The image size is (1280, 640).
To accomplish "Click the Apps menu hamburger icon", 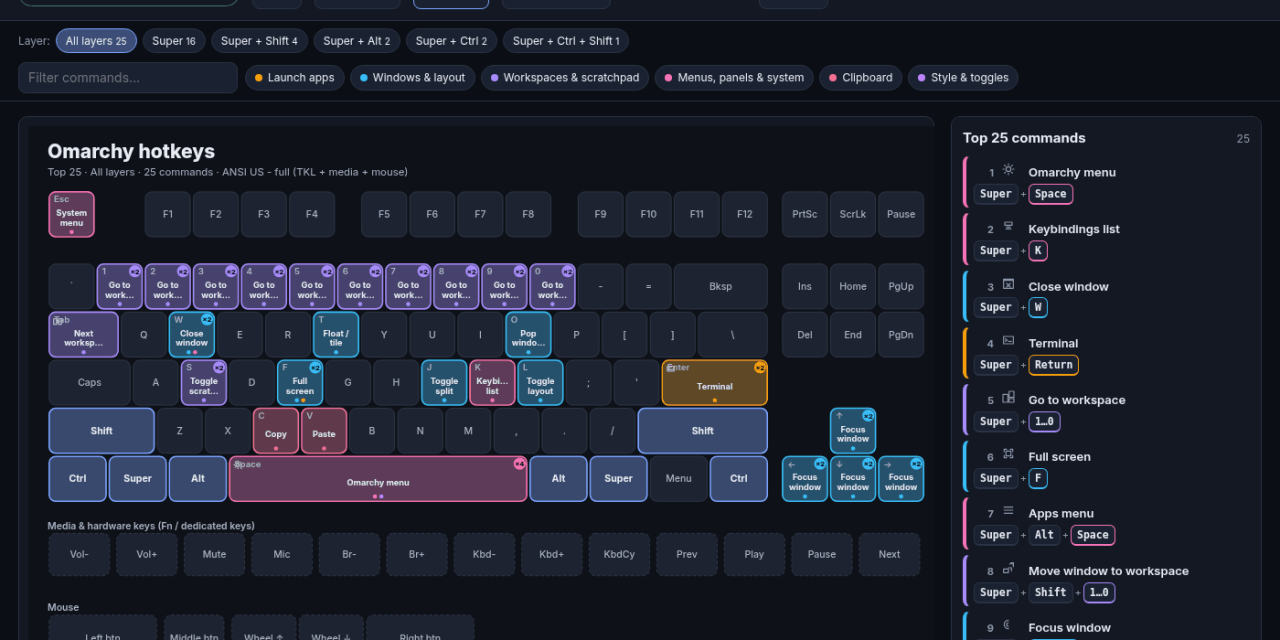I will click(1008, 511).
